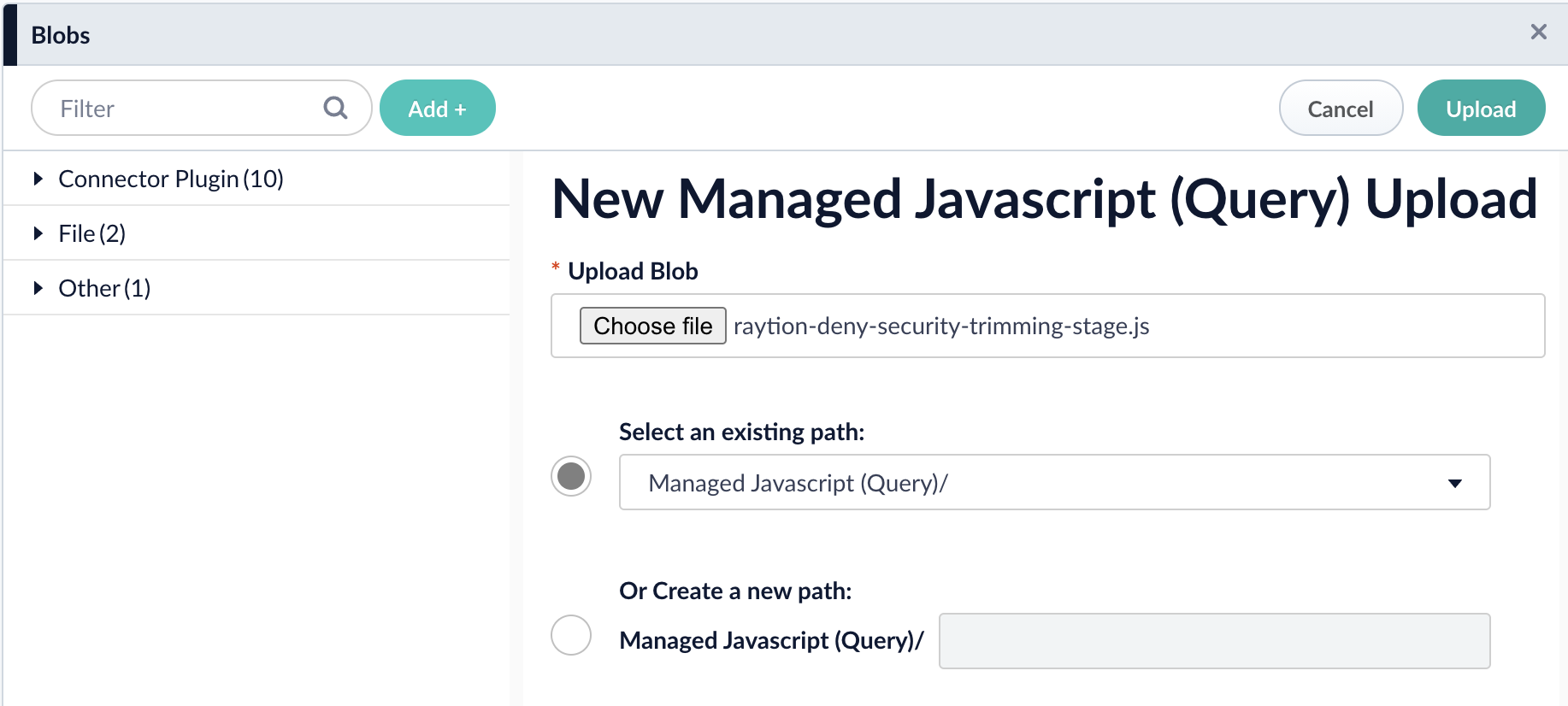Click the "Or Create a new path" label
1568x706 pixels.
[x=735, y=591]
